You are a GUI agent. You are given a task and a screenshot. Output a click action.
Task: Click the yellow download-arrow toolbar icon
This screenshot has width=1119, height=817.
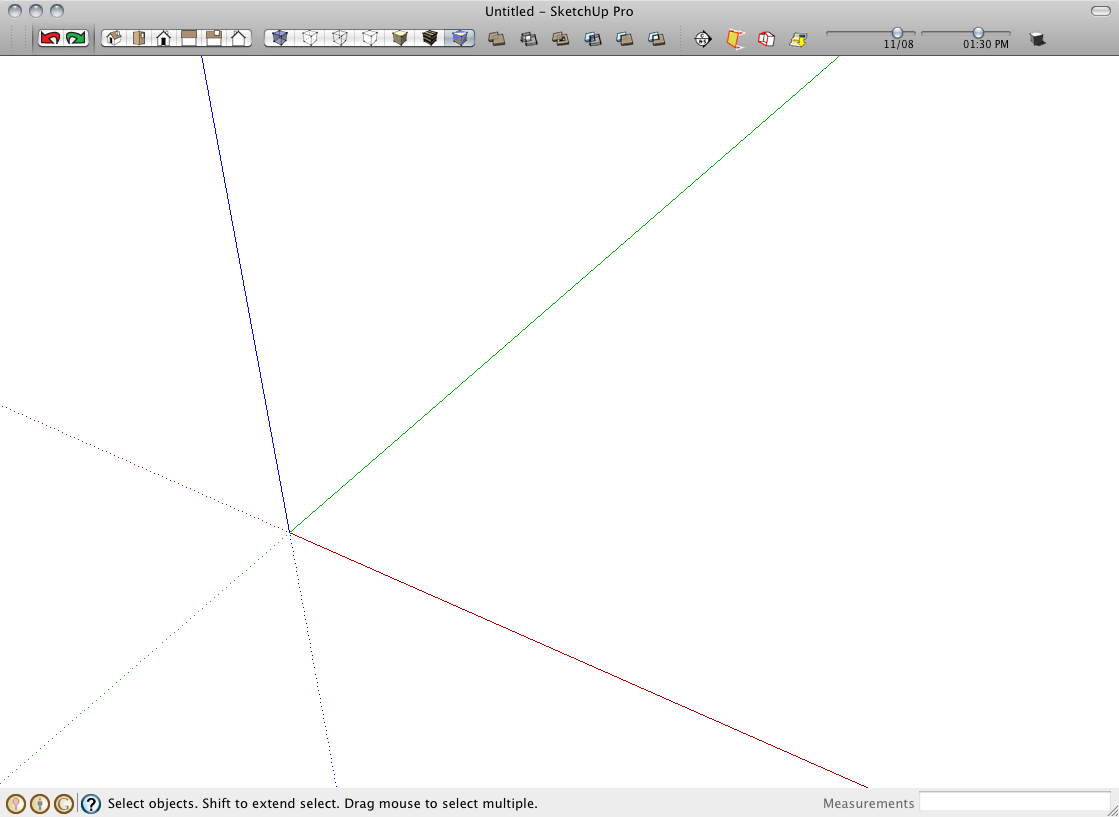tap(798, 40)
